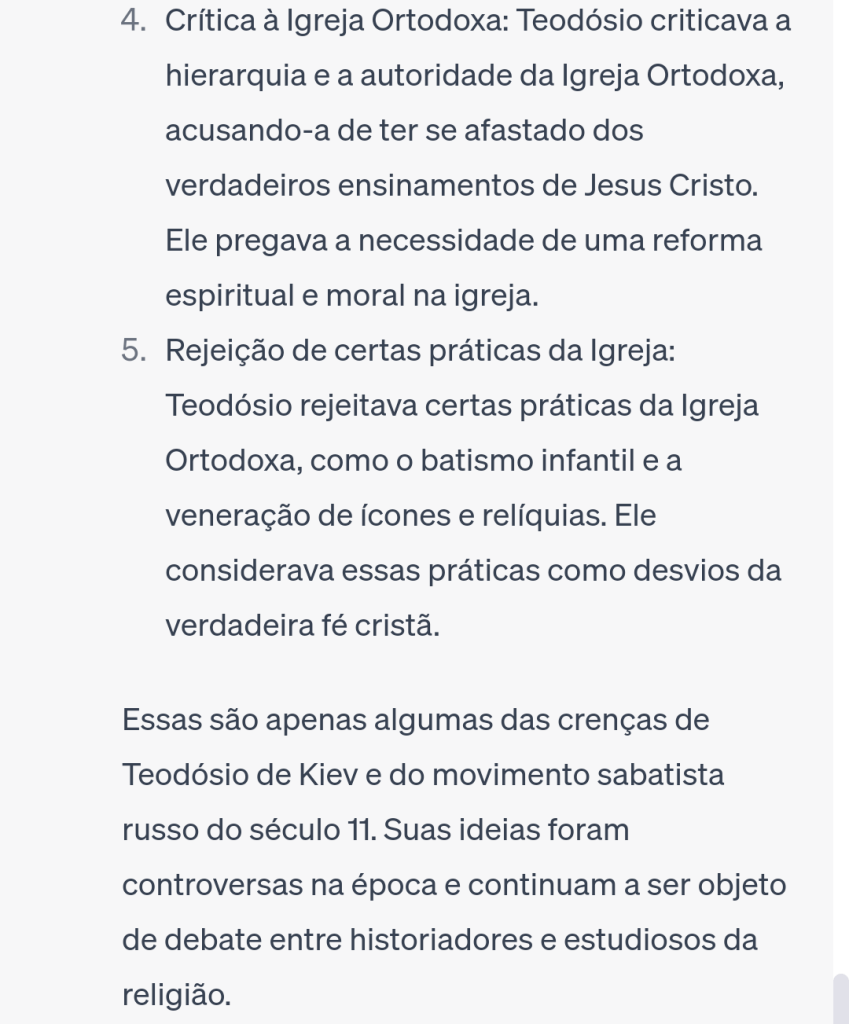The image size is (849, 1024).
Task: Click the line "acusando-a de ter se afastado"
Action: (x=404, y=131)
